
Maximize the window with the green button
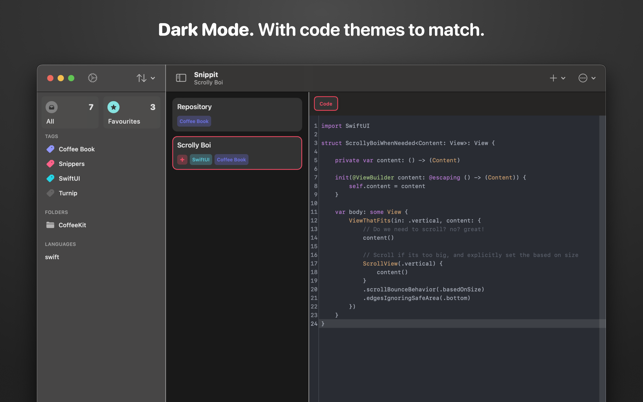pos(71,78)
